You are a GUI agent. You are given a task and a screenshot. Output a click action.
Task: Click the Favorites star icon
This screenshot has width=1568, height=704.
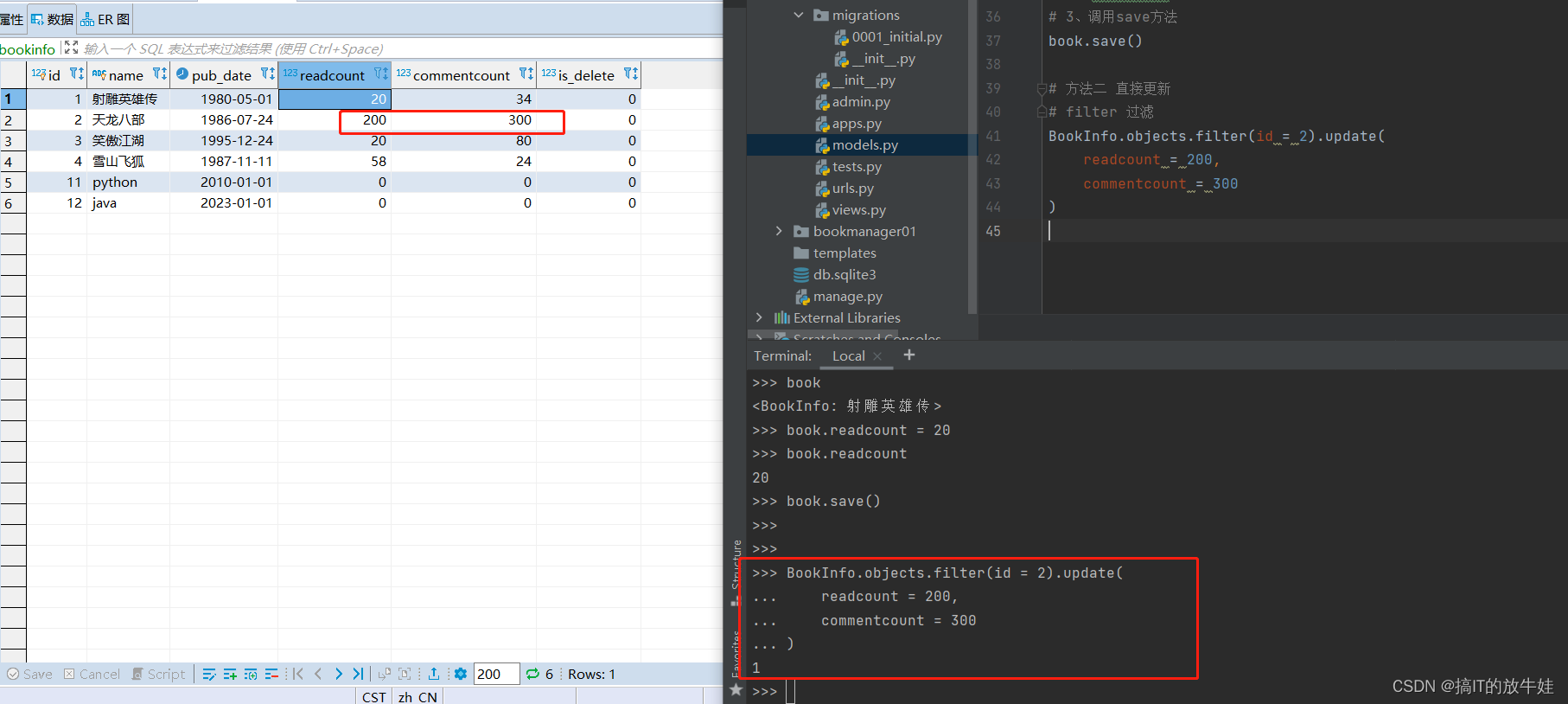pyautogui.click(x=736, y=689)
